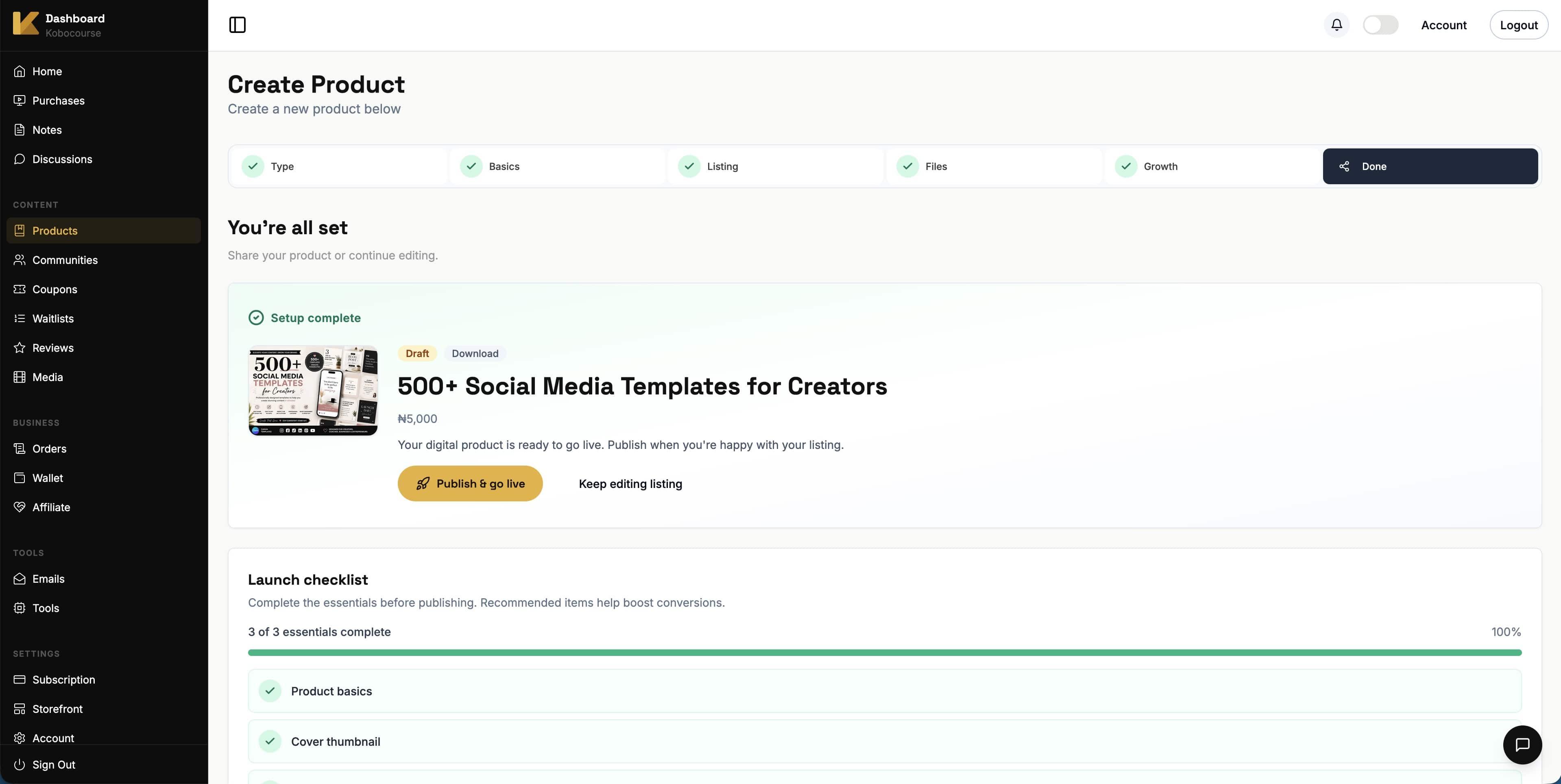The image size is (1561, 784).
Task: Click the product cover thumbnail
Action: (313, 391)
